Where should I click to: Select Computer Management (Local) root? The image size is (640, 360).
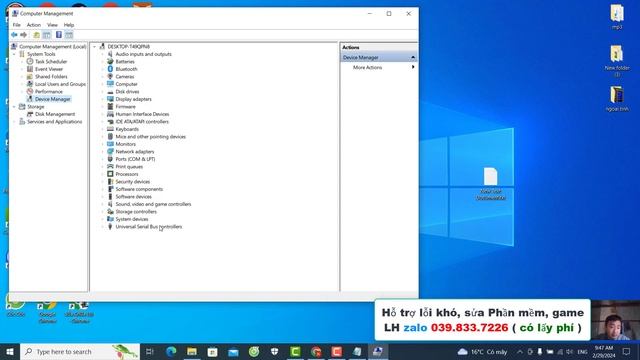[x=53, y=47]
